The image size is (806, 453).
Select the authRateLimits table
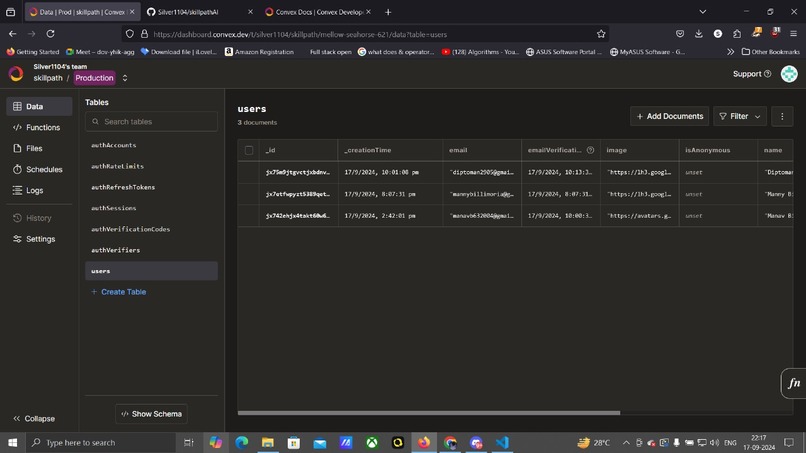click(x=151, y=166)
